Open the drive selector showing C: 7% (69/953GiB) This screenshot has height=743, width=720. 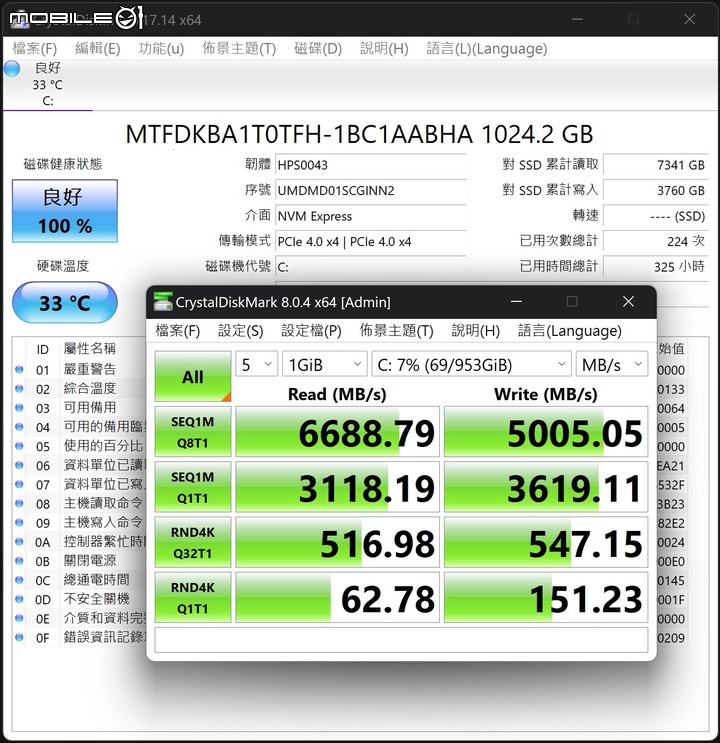(471, 364)
